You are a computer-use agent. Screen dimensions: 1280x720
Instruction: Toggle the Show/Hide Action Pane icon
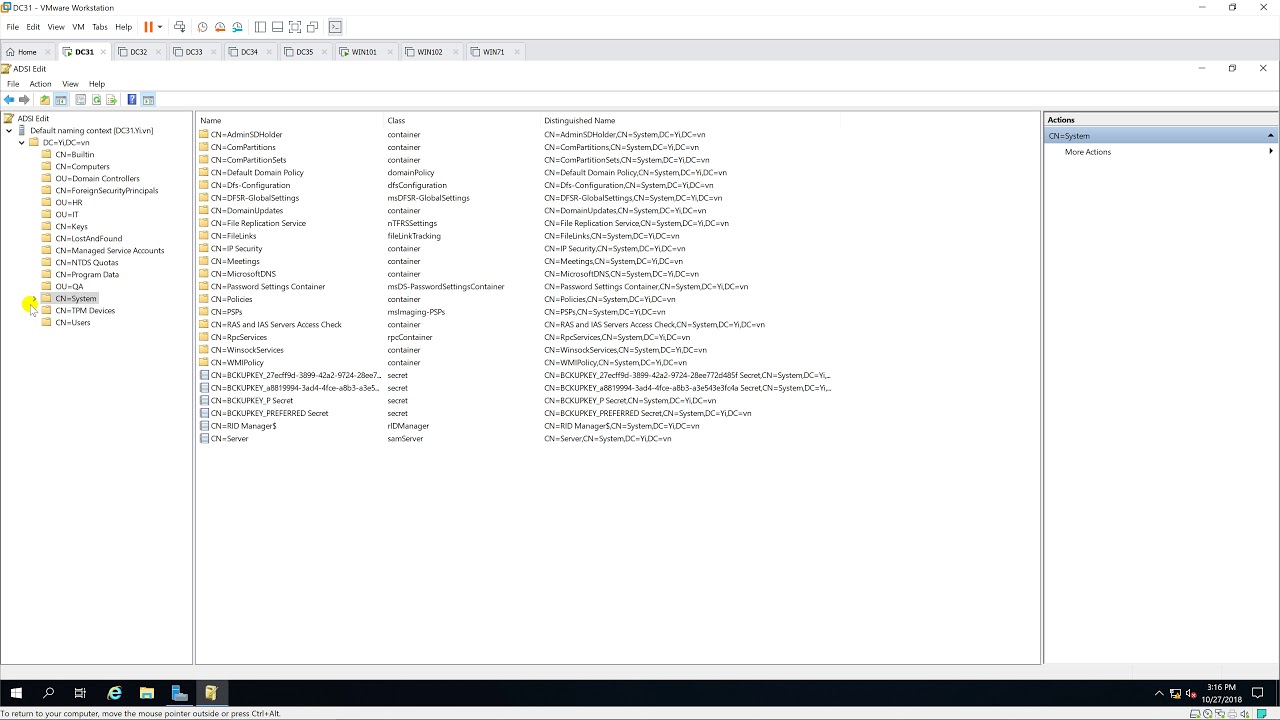(148, 100)
